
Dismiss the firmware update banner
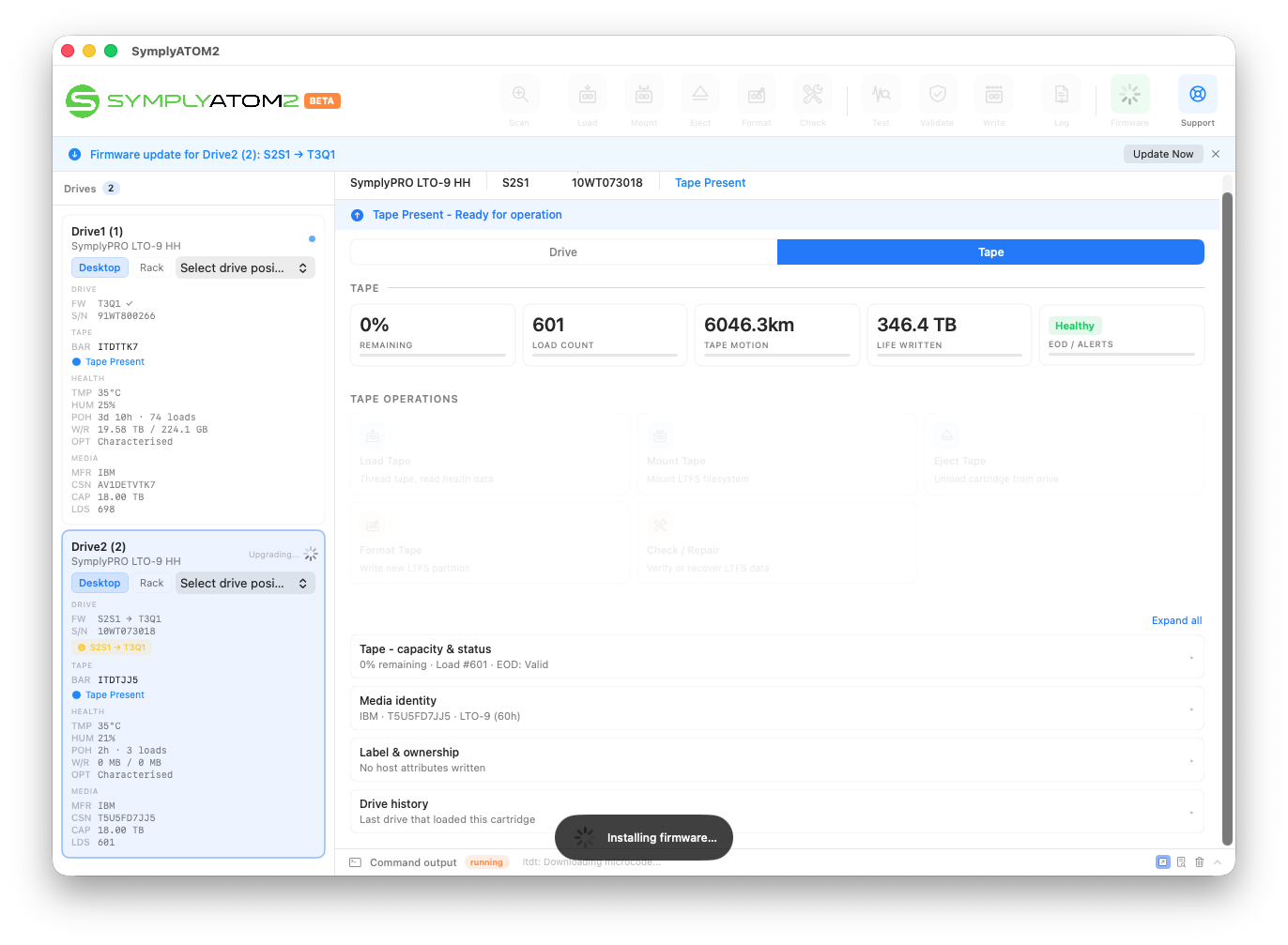coord(1216,154)
